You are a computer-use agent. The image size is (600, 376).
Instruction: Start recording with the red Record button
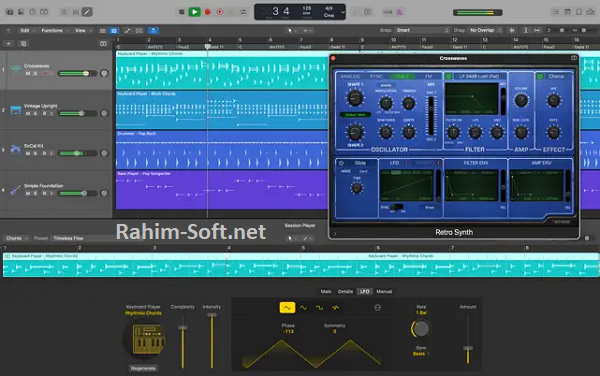coord(208,12)
